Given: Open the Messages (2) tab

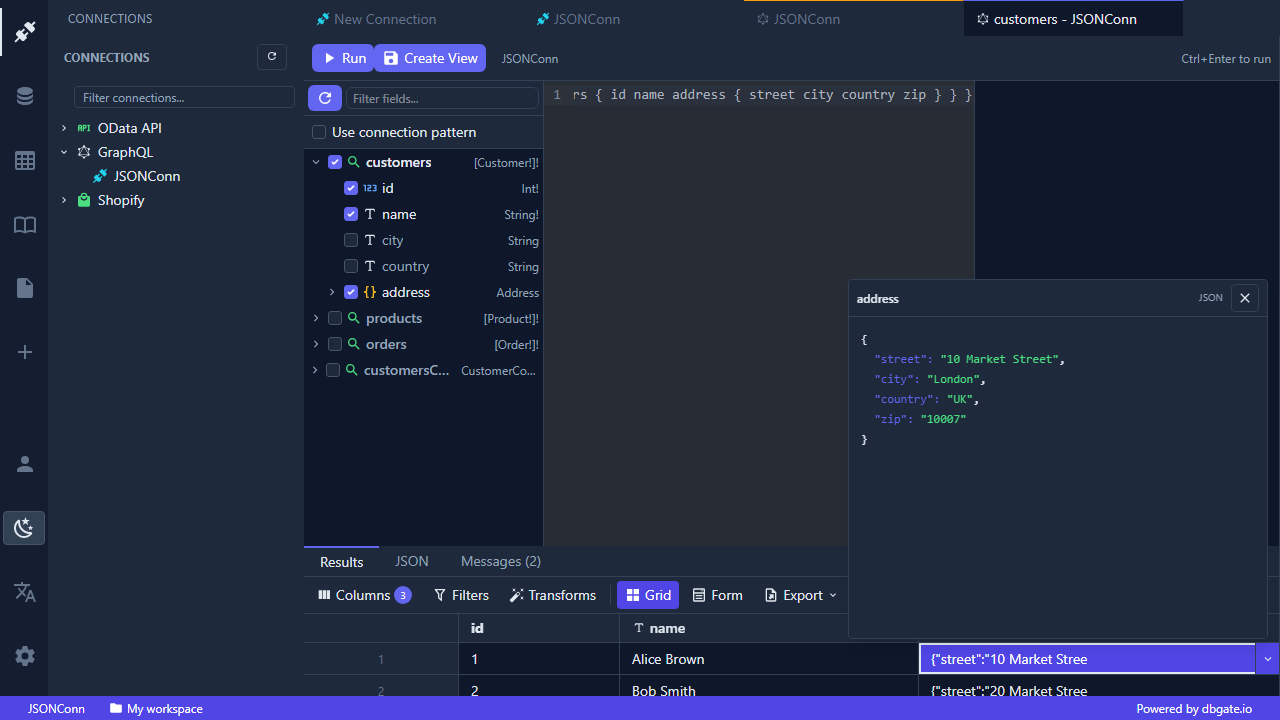Looking at the screenshot, I should tap(501, 562).
